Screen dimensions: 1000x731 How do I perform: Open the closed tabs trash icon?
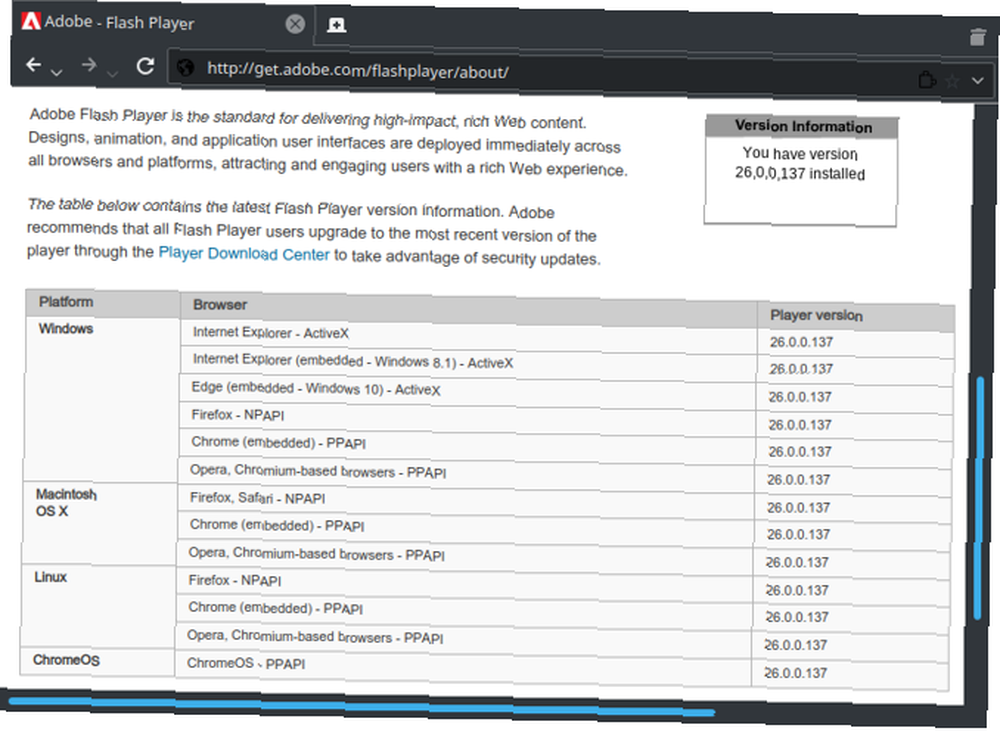(977, 37)
